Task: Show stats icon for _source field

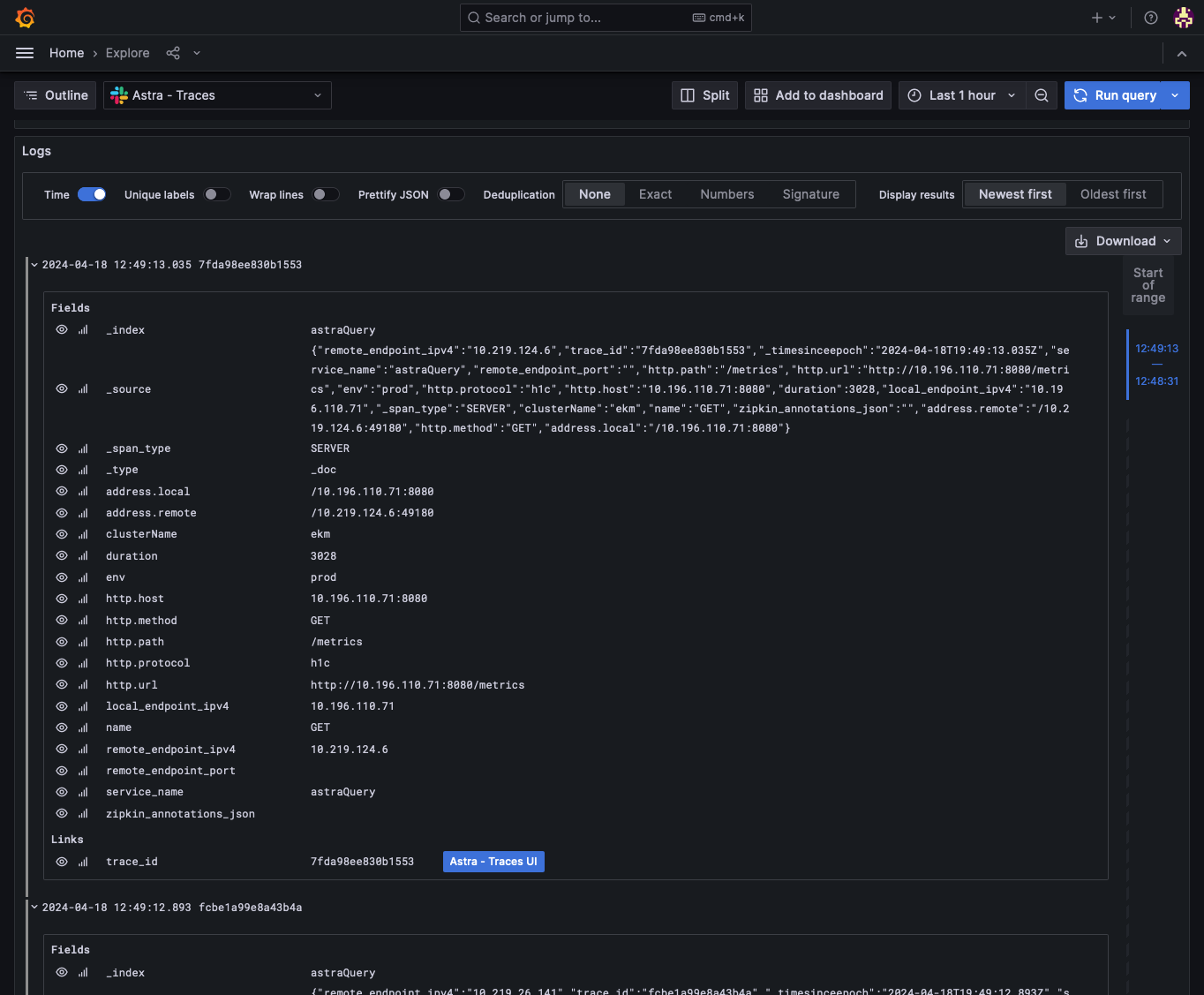Action: [x=83, y=389]
